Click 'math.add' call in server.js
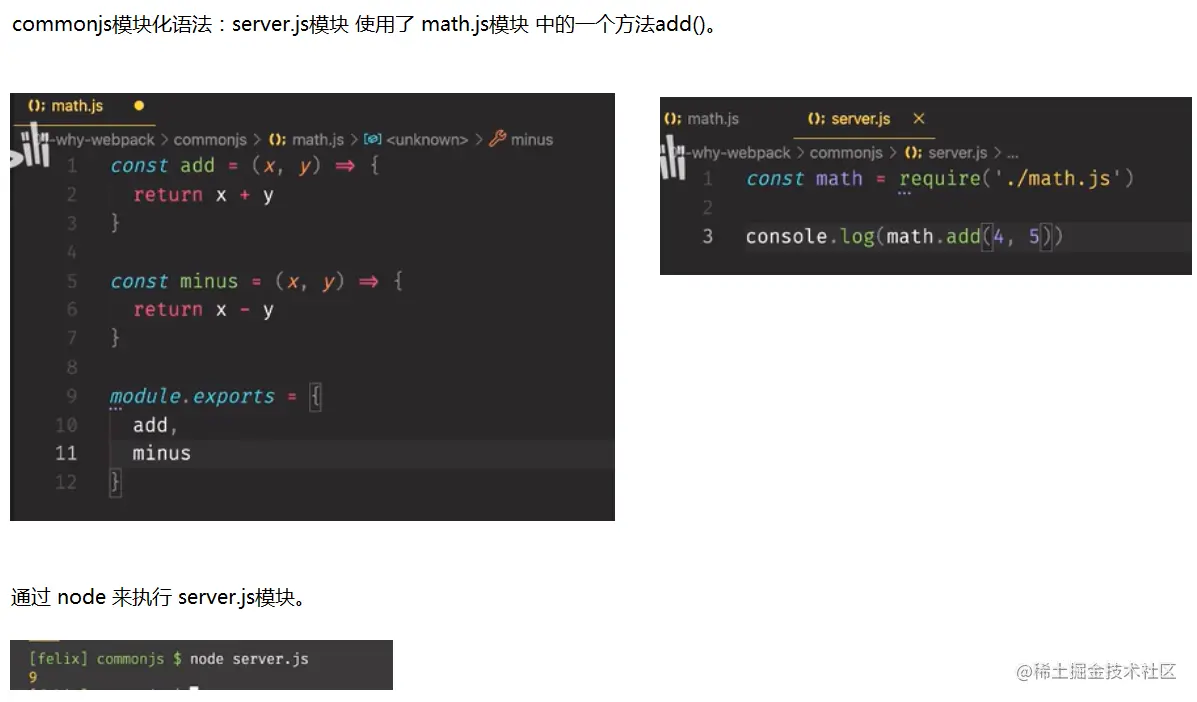 (933, 237)
